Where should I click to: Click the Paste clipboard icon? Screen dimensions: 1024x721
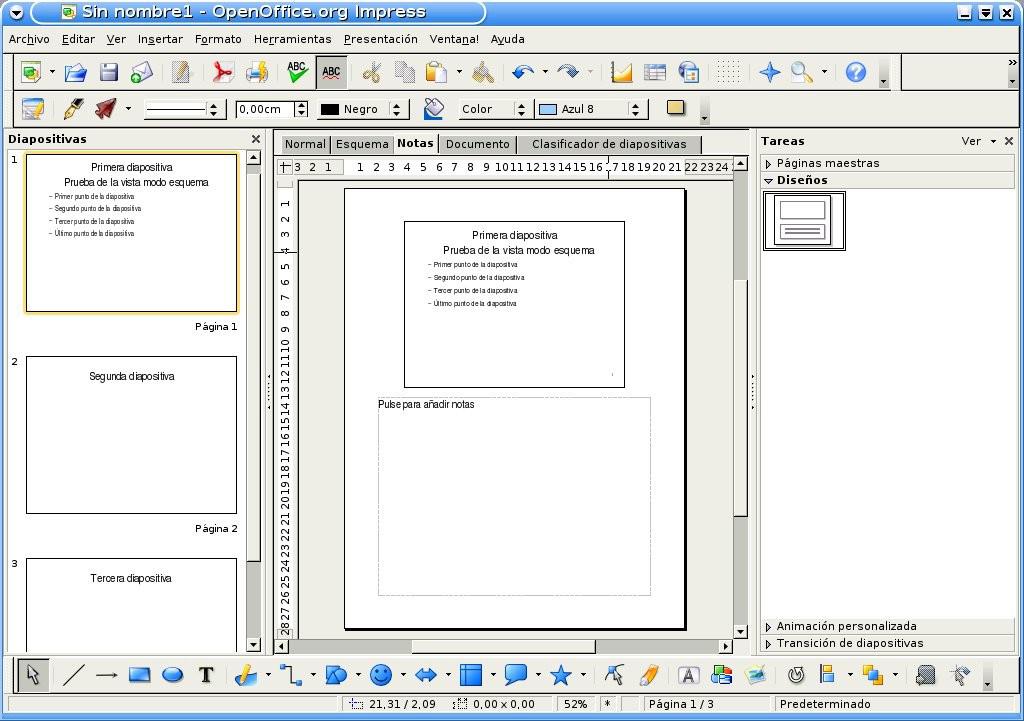(x=436, y=72)
